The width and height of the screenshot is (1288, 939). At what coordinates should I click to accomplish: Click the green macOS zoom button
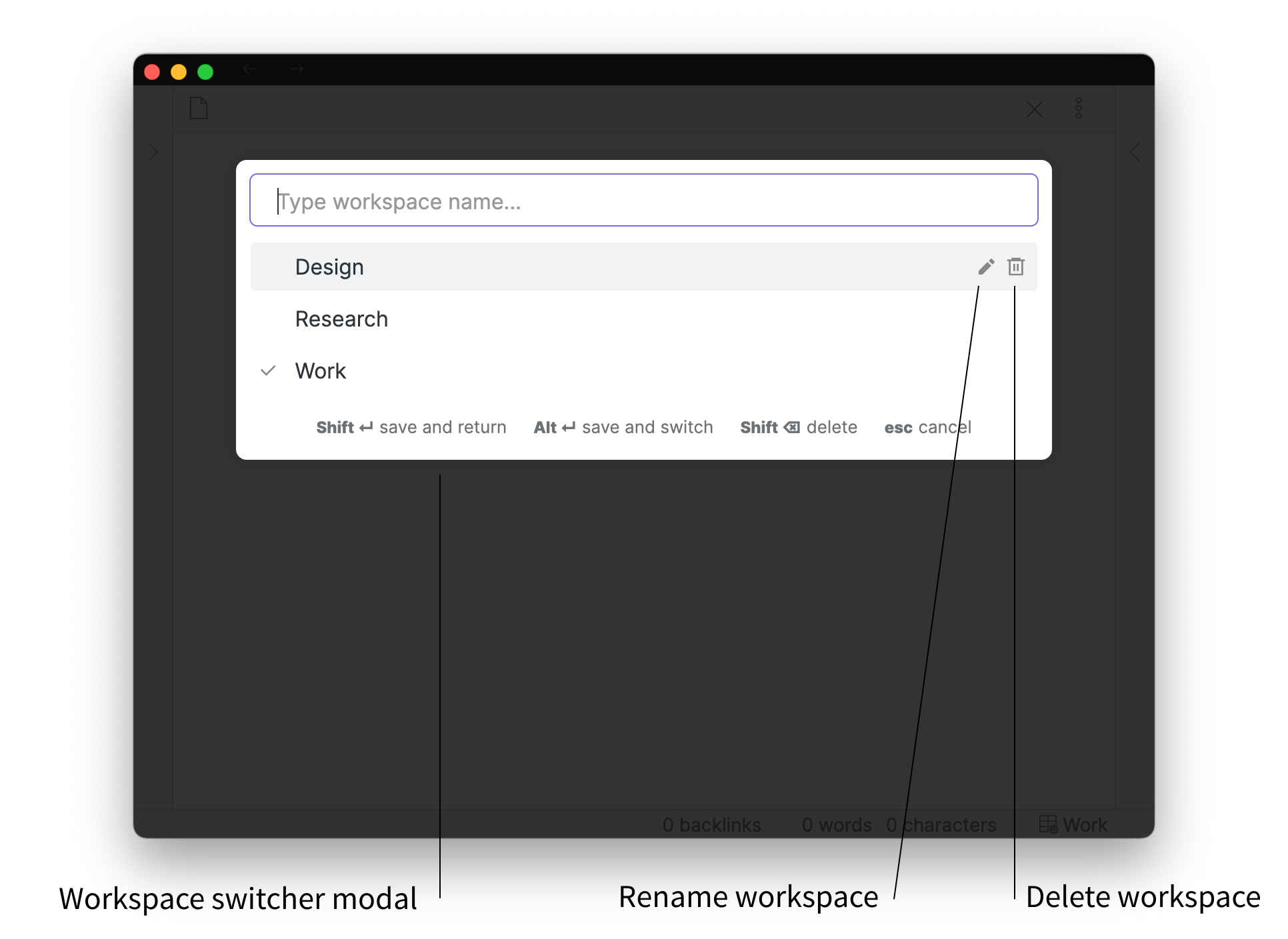[205, 71]
